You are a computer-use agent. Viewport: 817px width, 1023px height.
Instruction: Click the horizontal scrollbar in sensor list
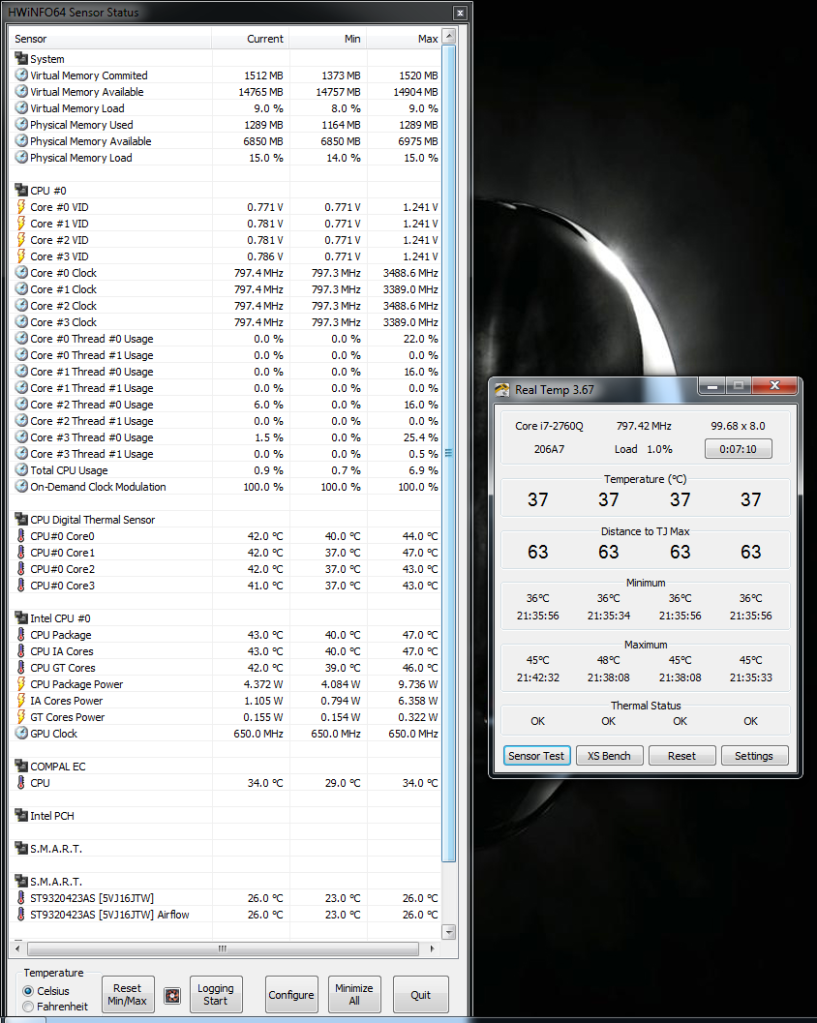tap(222, 948)
